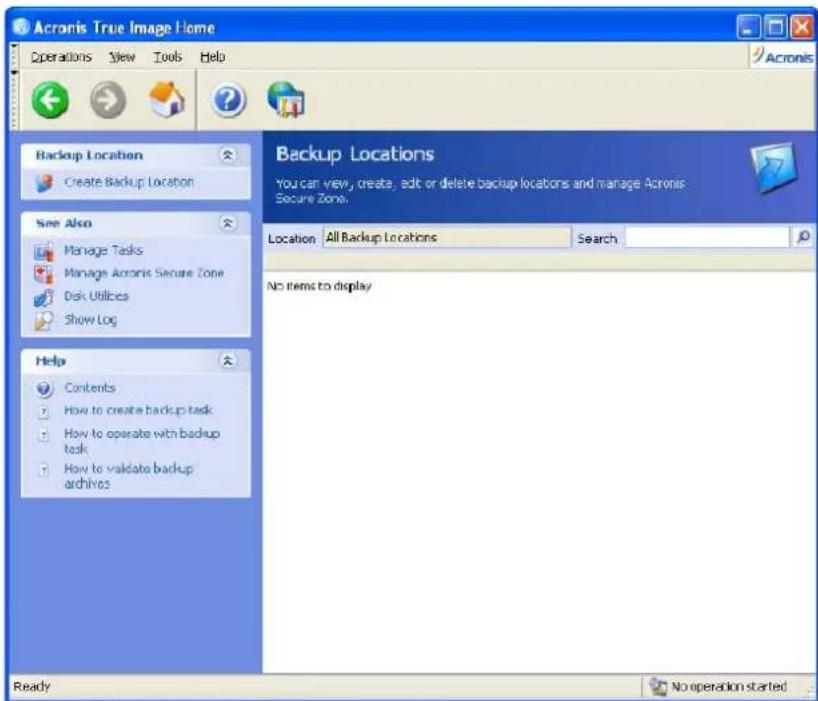Image resolution: width=818 pixels, height=701 pixels.
Task: Open the Operations menu
Action: (61, 56)
